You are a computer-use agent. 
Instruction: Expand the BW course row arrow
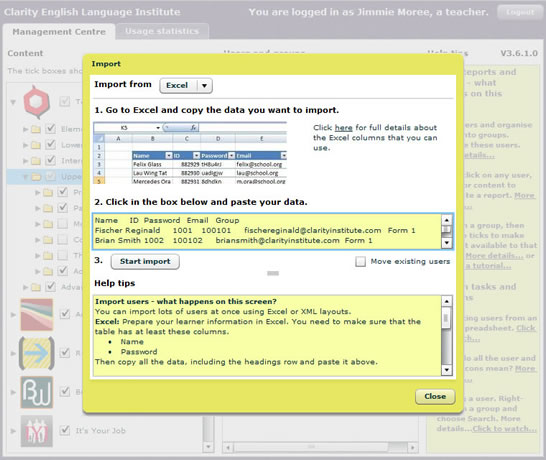(13, 392)
